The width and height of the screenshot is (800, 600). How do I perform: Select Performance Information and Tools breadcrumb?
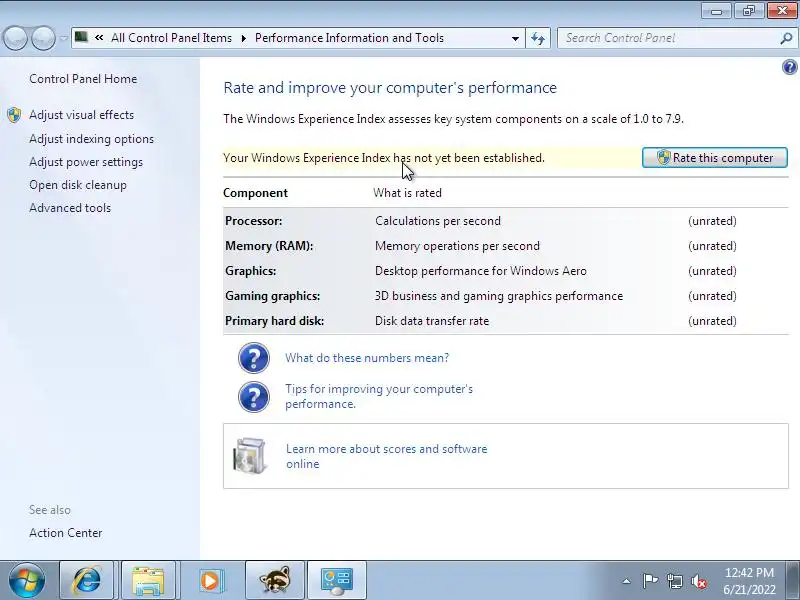[x=349, y=38]
